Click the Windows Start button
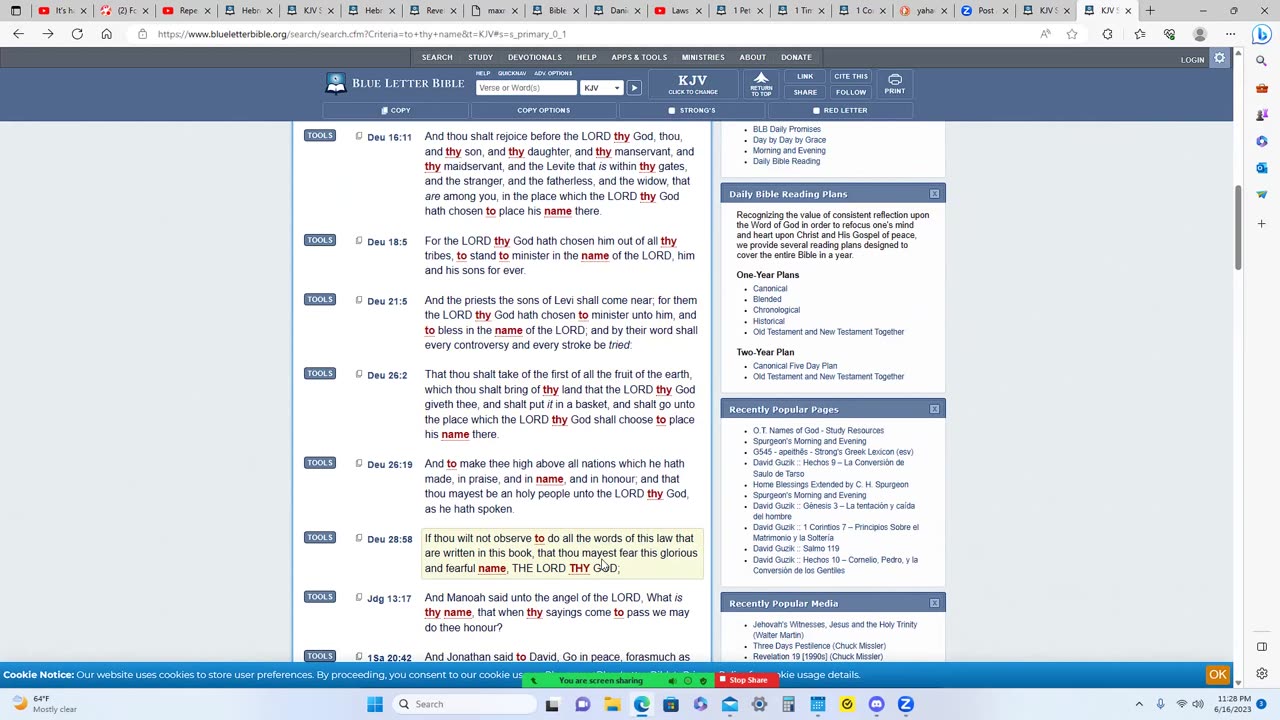Screen dimensions: 1280x720 [x=375, y=704]
